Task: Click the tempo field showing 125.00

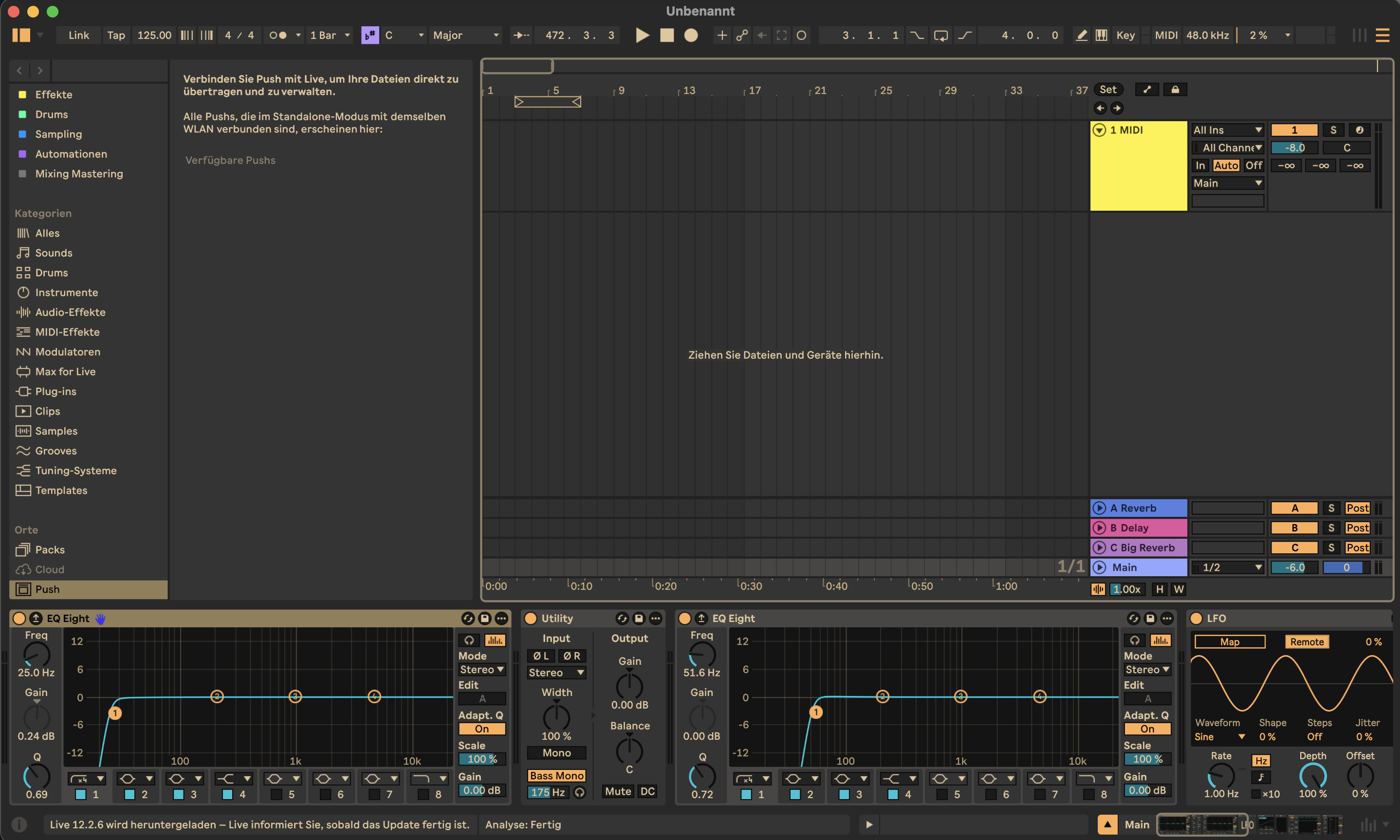Action: pyautogui.click(x=154, y=35)
